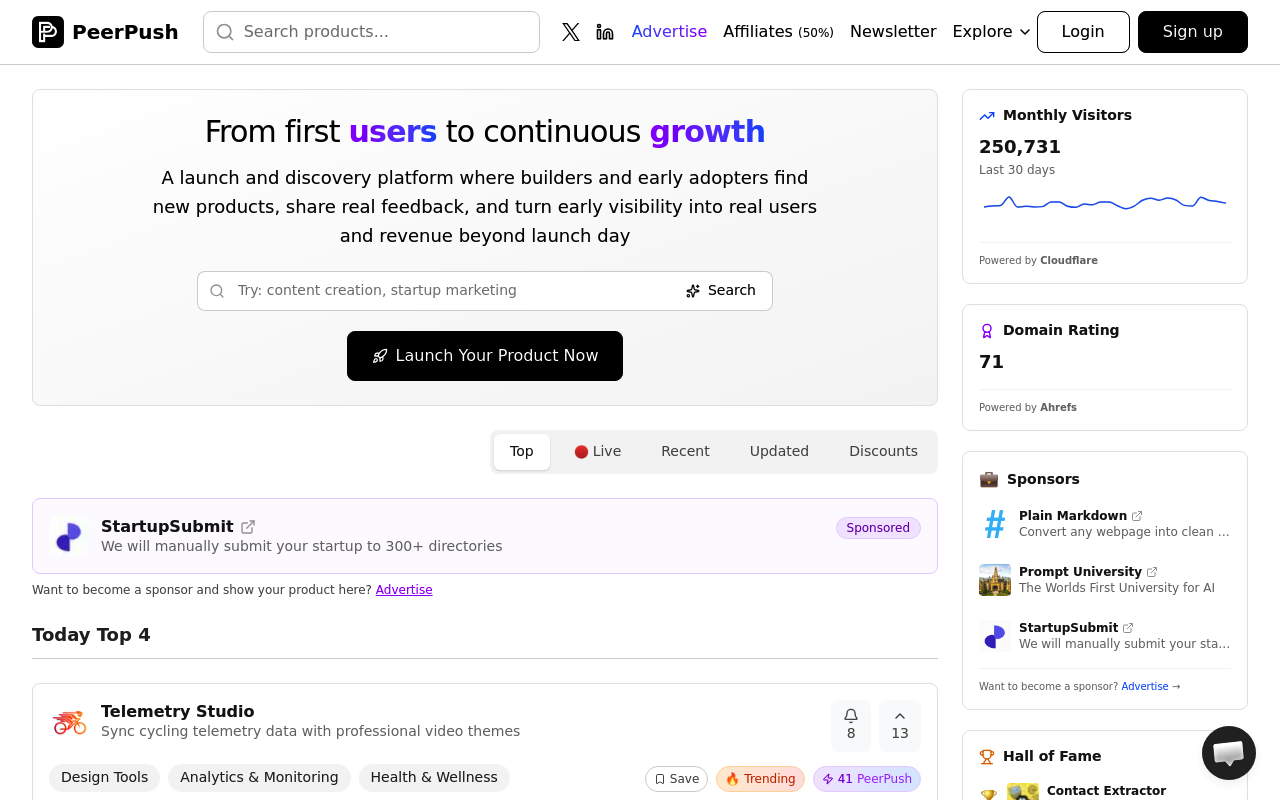Upvote Telemetry Studio with the 13 arrow

click(900, 725)
